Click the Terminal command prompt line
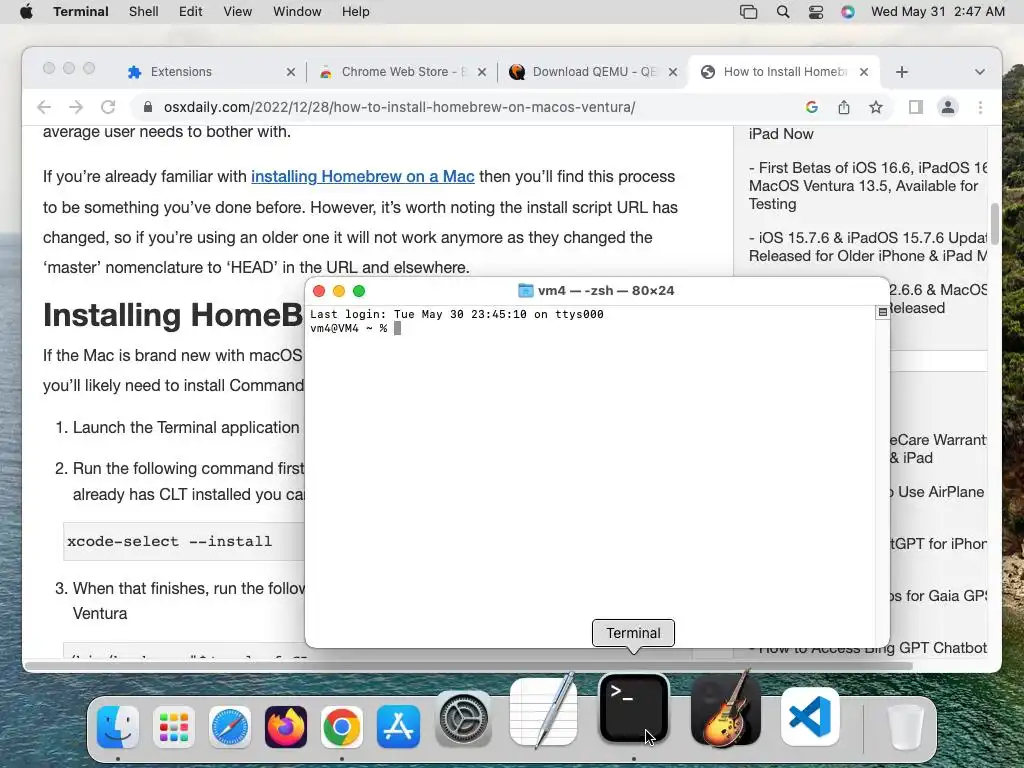The height and width of the screenshot is (768, 1024). coord(356,328)
